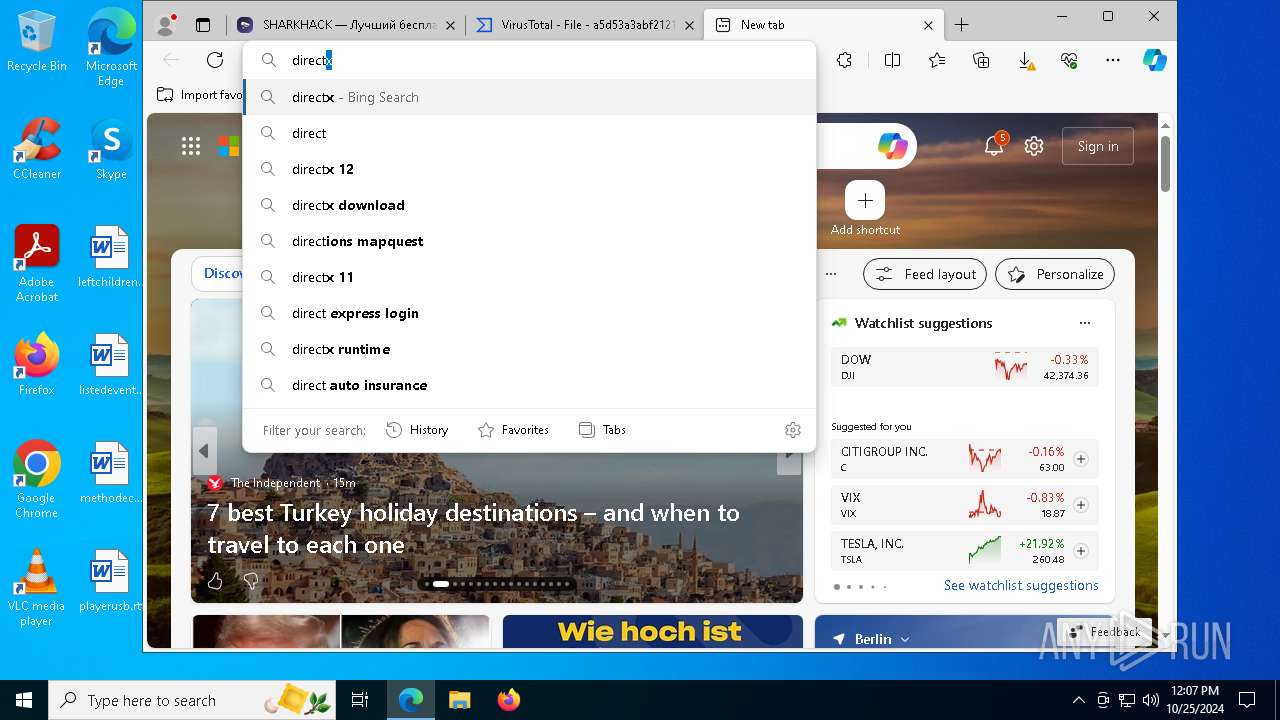Reload the page with the refresh icon
This screenshot has width=1280, height=720.
tap(215, 60)
